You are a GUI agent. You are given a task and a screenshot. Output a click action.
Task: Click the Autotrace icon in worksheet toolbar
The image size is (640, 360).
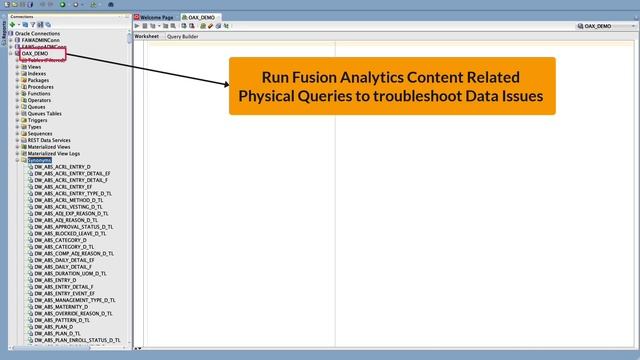(x=165, y=26)
